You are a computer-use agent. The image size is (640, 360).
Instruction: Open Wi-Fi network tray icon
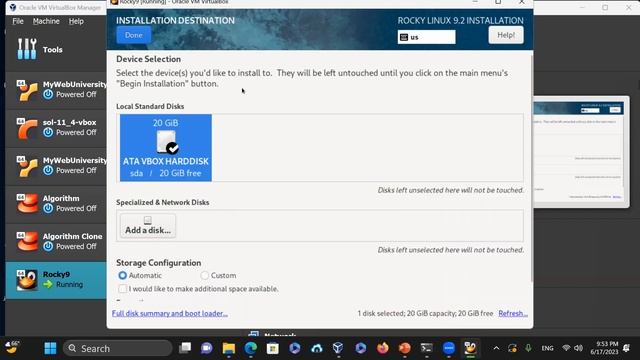(566, 348)
